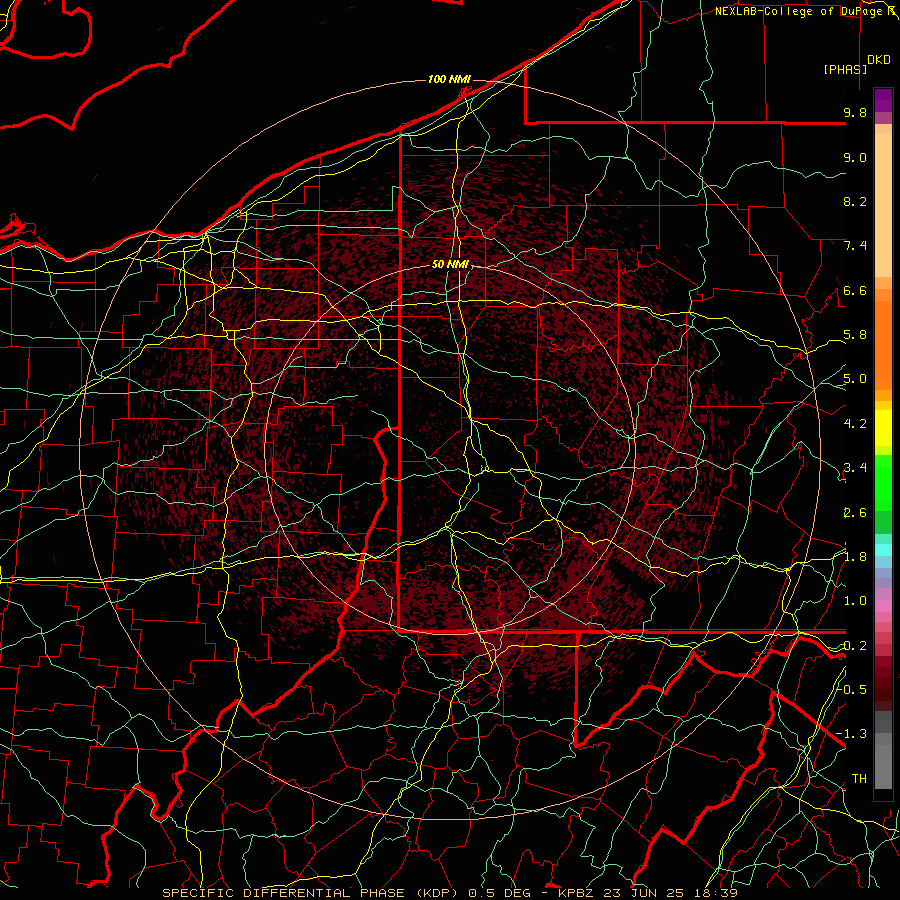Click the "[PHAS]" label near the legend

click(x=845, y=69)
